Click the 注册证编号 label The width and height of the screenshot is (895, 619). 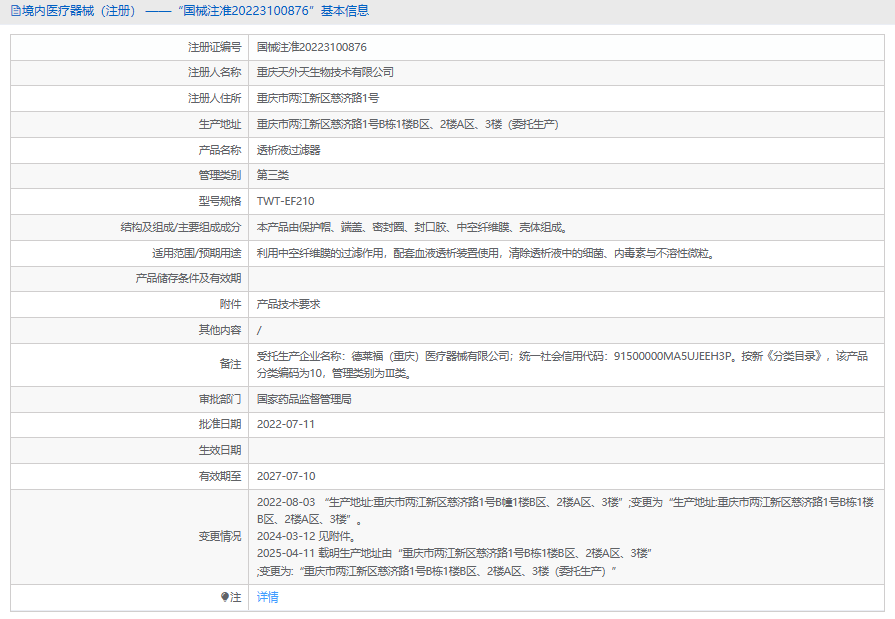tap(215, 47)
